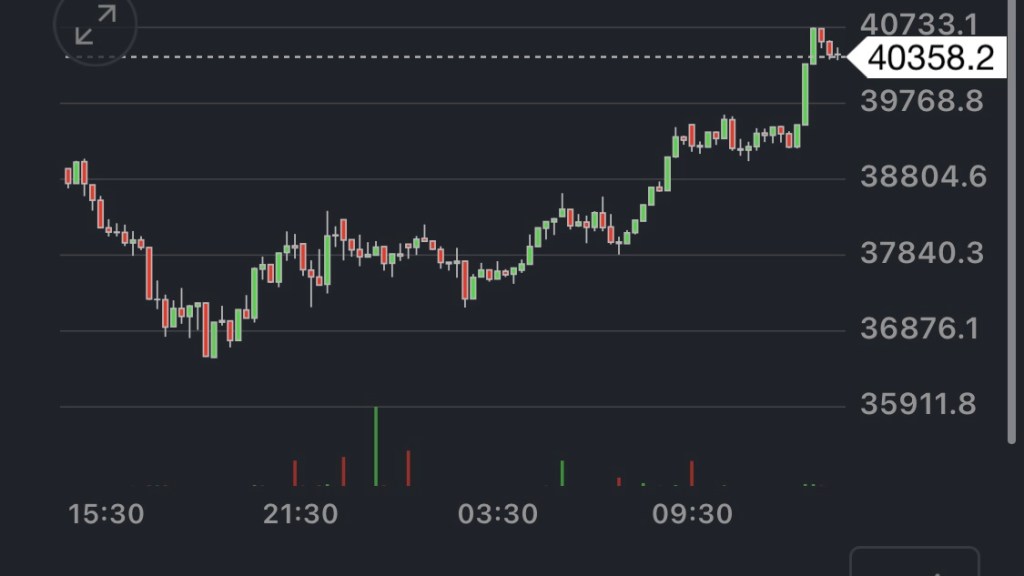Click the red volume bar near 09:30

[x=691, y=473]
